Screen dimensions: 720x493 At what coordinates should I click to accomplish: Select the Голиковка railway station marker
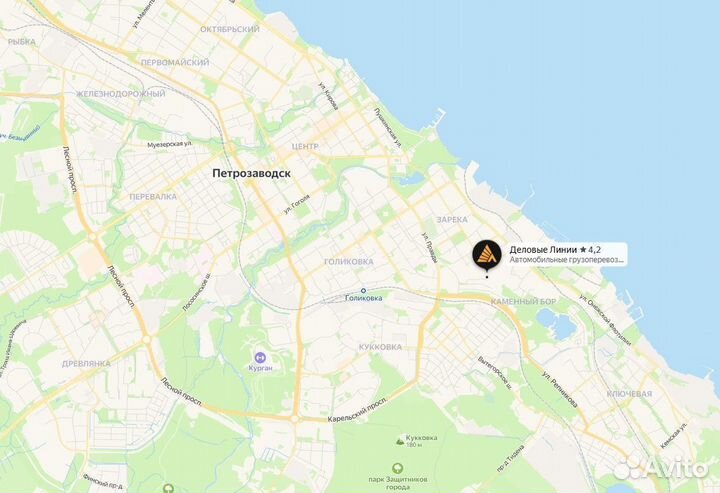[x=363, y=291]
